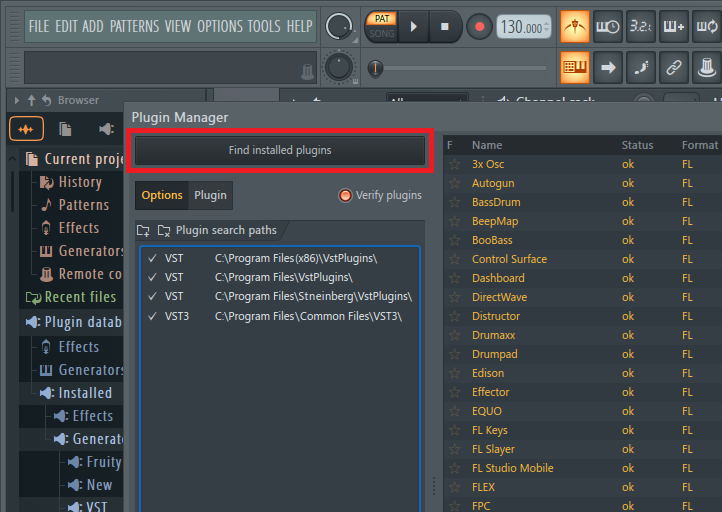Enable the Verify plugins option
722x512 pixels.
click(x=346, y=195)
